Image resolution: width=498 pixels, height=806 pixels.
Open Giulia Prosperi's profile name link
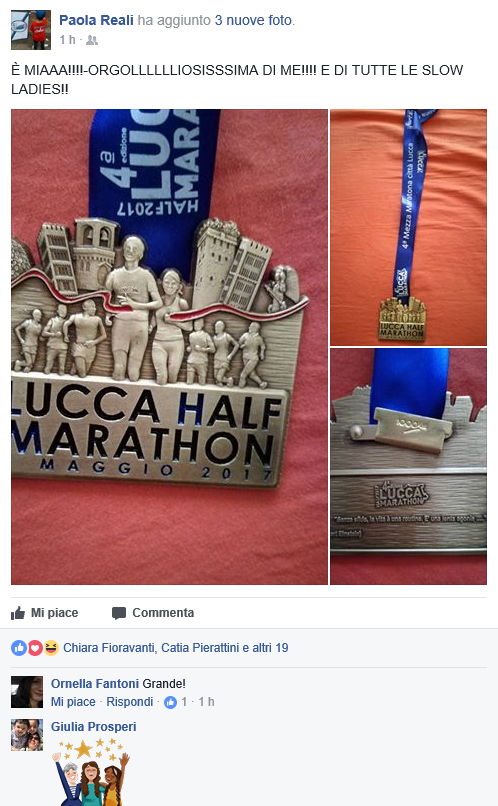tap(94, 727)
